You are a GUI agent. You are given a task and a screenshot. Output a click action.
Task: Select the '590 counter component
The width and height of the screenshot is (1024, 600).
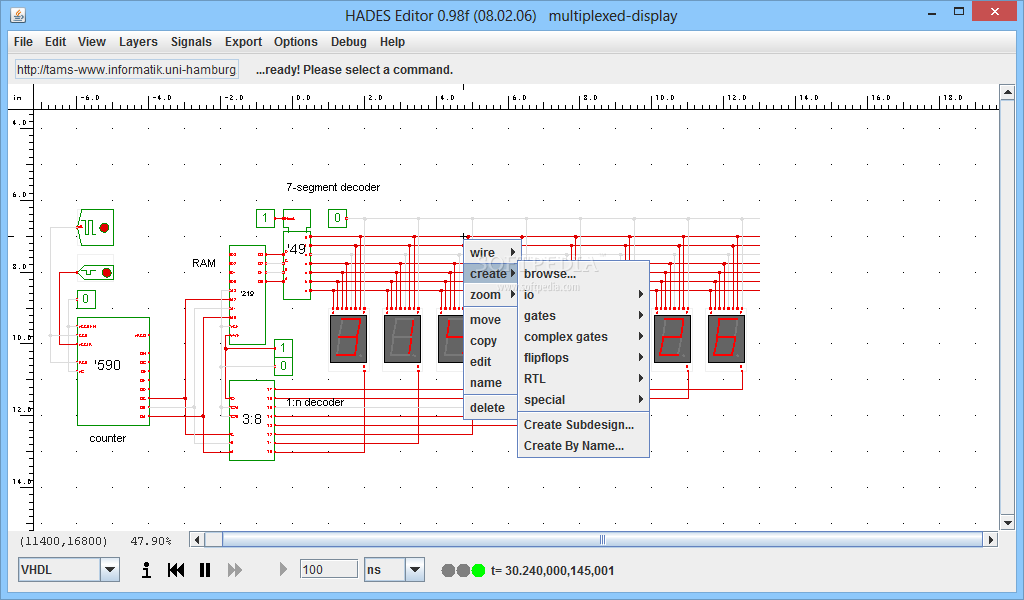tap(114, 371)
